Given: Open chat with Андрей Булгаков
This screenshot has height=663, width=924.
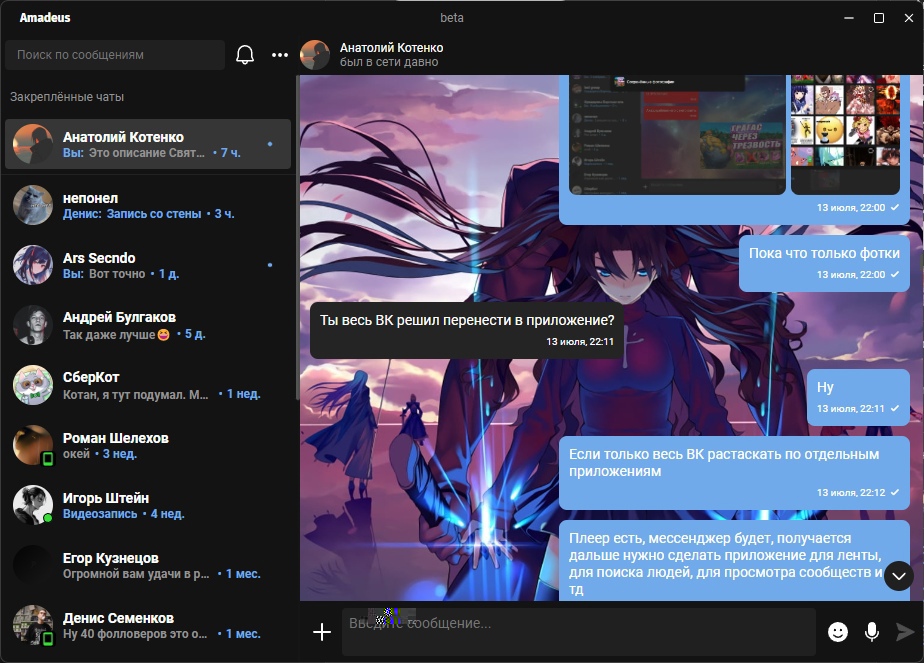Looking at the screenshot, I should [x=148, y=325].
